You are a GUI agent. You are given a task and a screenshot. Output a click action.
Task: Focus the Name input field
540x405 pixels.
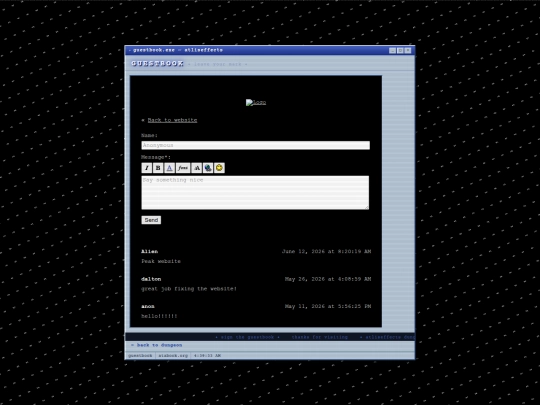pos(256,145)
